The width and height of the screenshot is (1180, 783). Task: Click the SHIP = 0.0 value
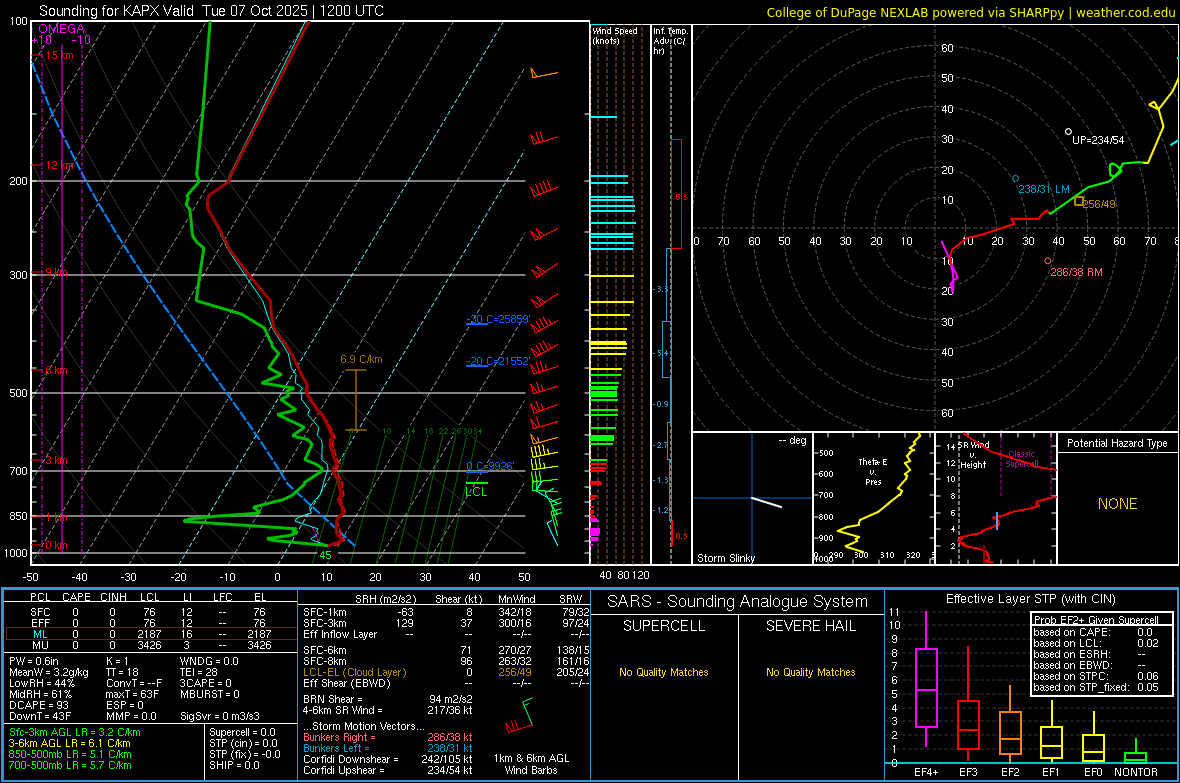tap(234, 765)
